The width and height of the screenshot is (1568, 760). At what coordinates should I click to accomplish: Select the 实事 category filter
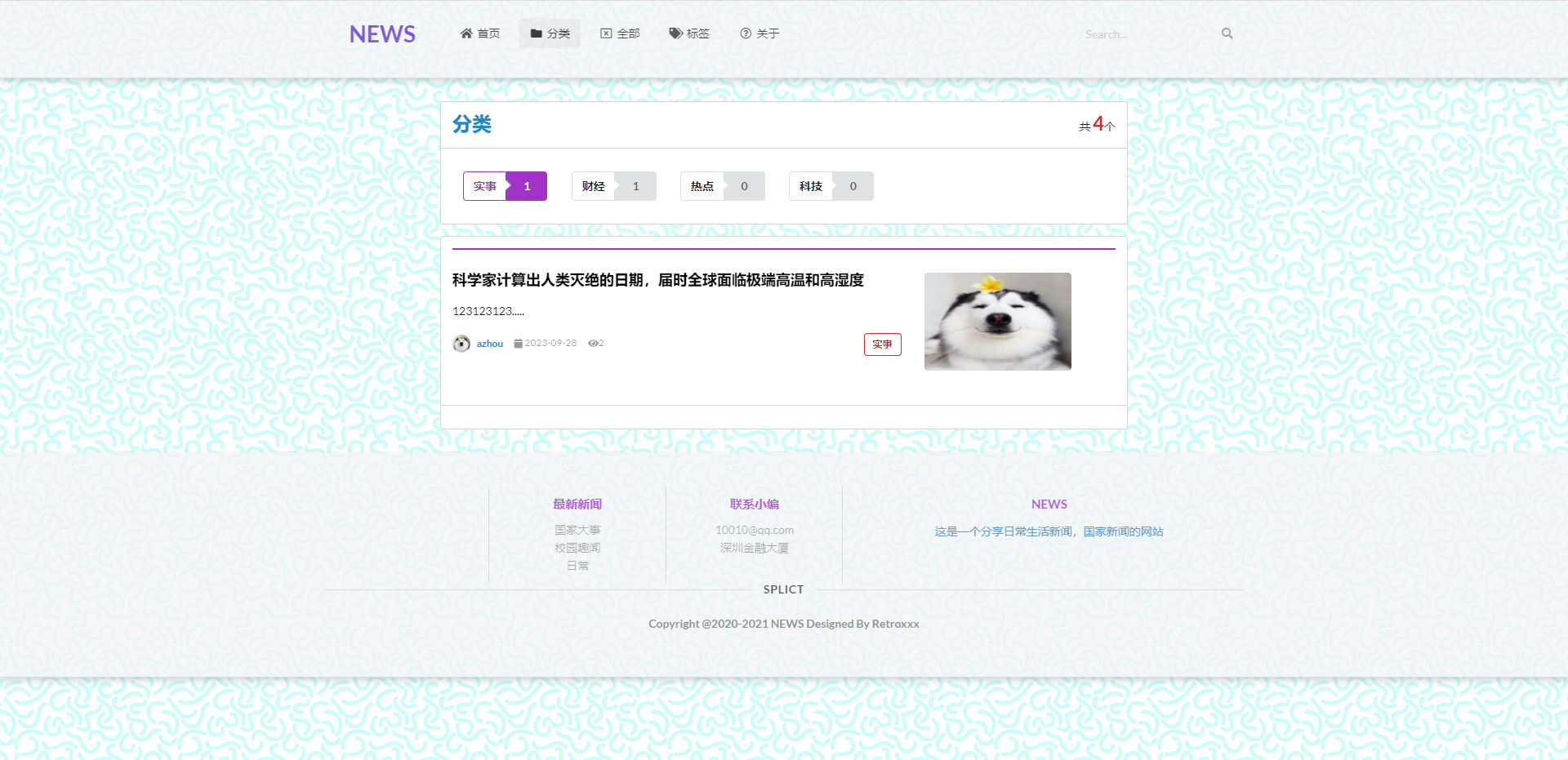[x=485, y=186]
